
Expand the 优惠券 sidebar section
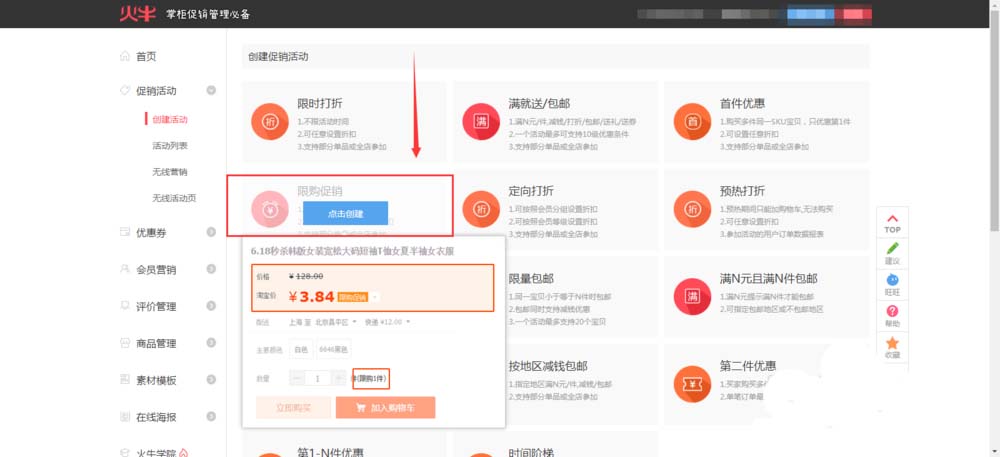click(x=211, y=232)
